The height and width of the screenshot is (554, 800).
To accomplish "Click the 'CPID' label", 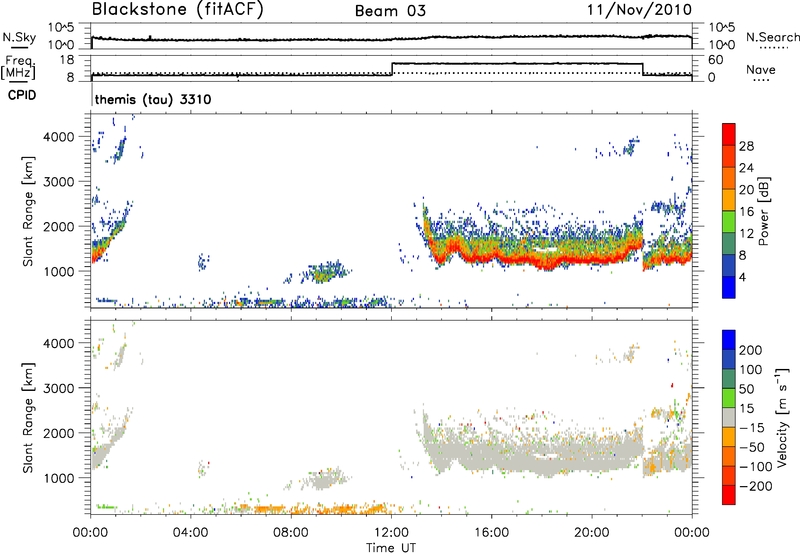I will [x=22, y=95].
